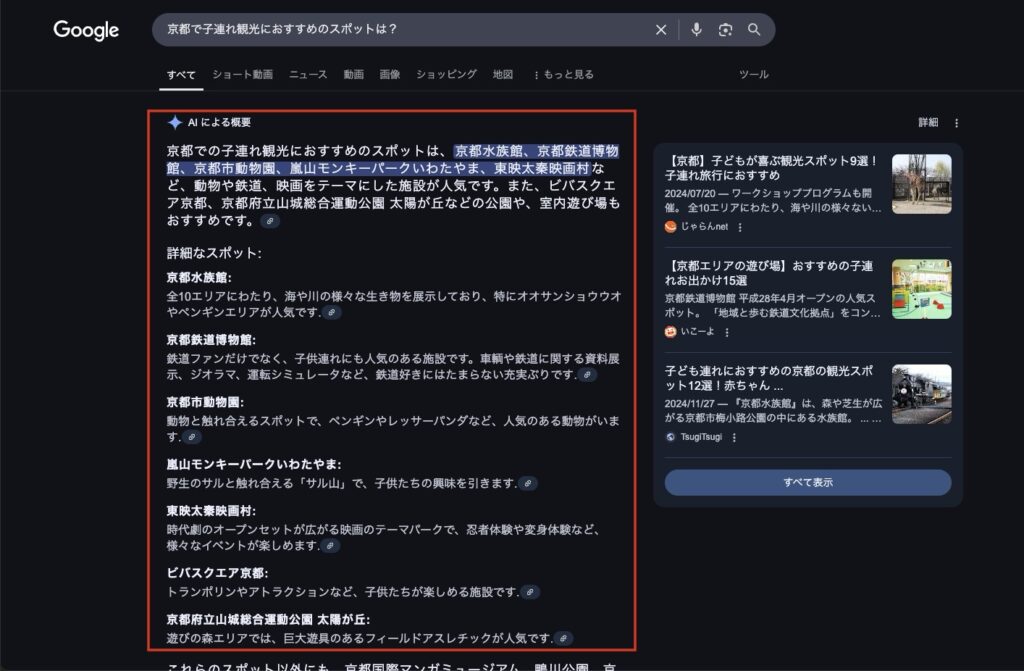Click すべて表示 button
The image size is (1024, 671).
coord(808,482)
